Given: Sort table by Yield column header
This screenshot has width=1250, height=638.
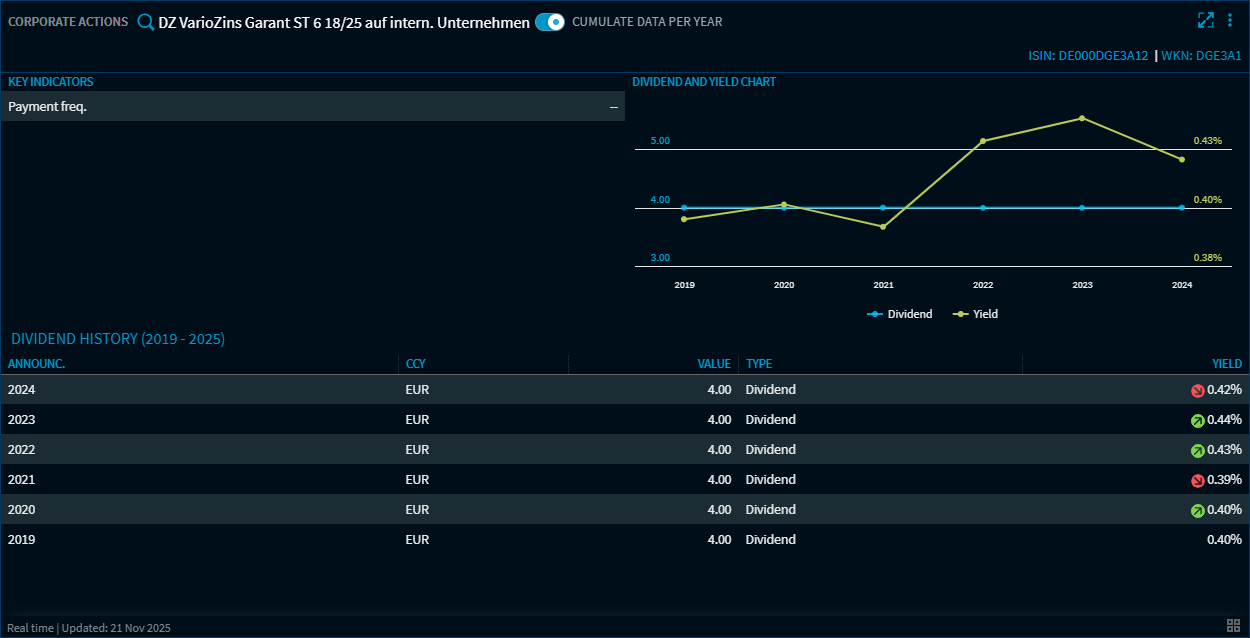Looking at the screenshot, I should (x=1227, y=364).
